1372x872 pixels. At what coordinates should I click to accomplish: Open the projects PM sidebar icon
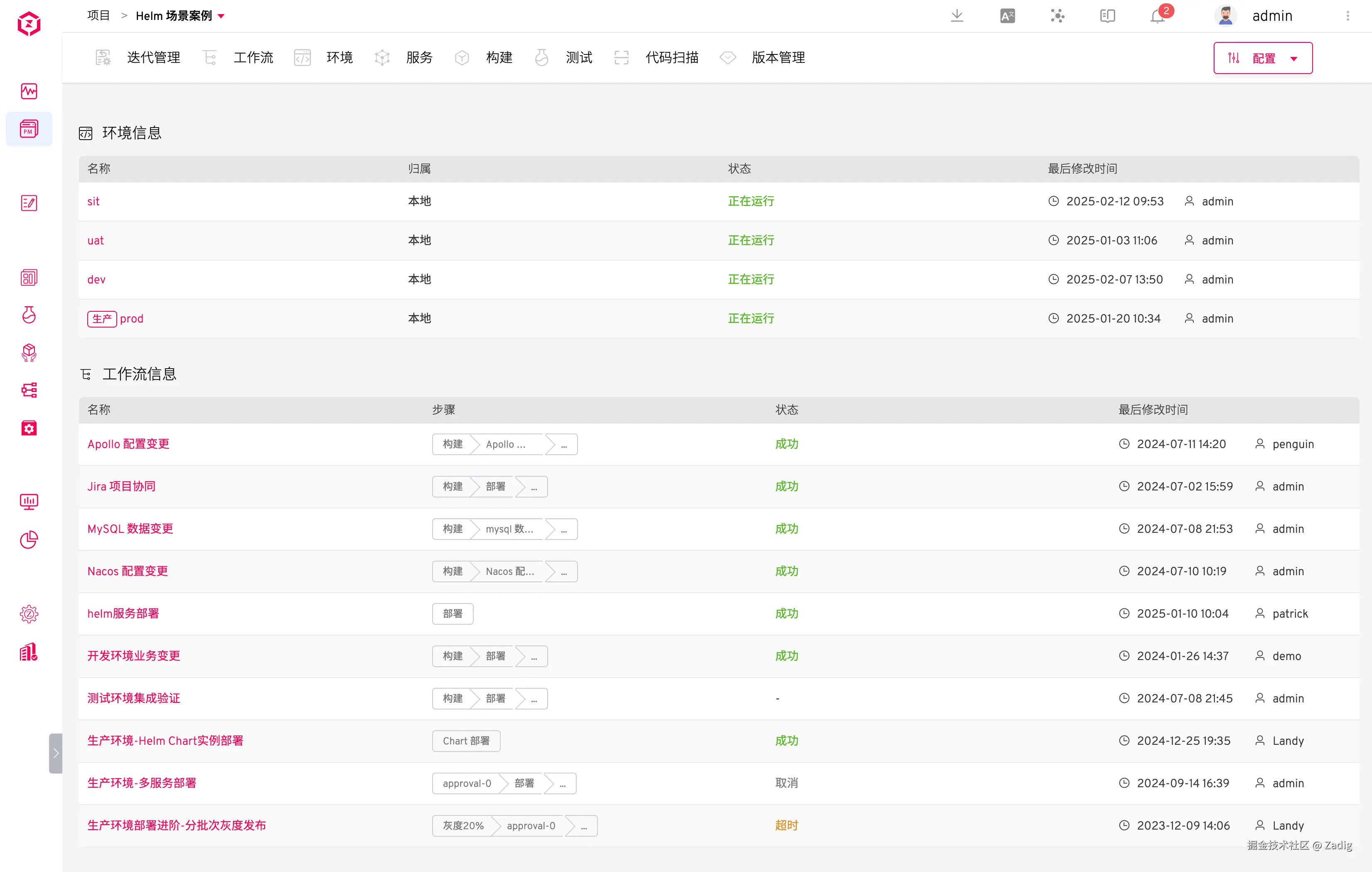29,129
